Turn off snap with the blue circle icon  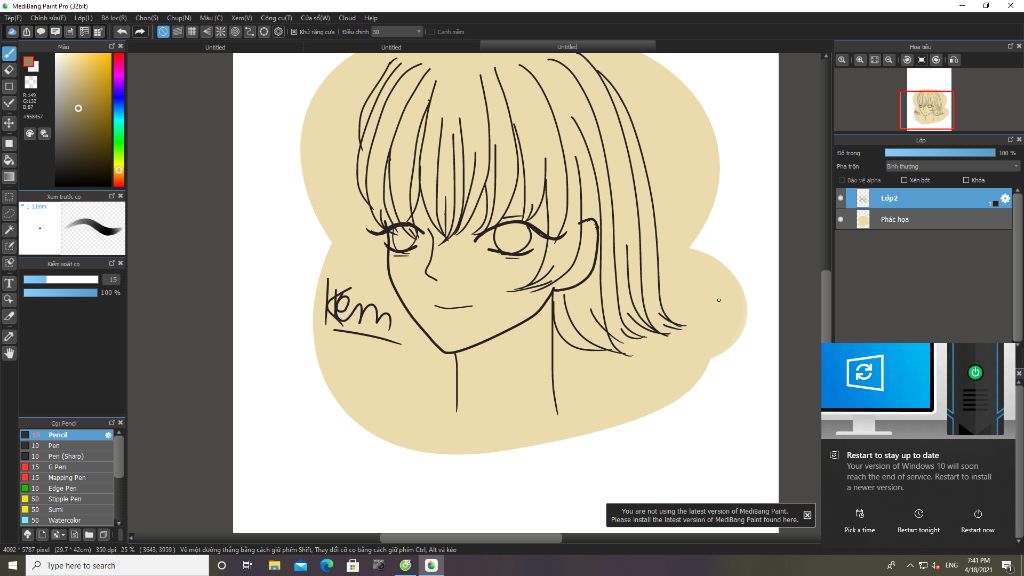(x=163, y=31)
